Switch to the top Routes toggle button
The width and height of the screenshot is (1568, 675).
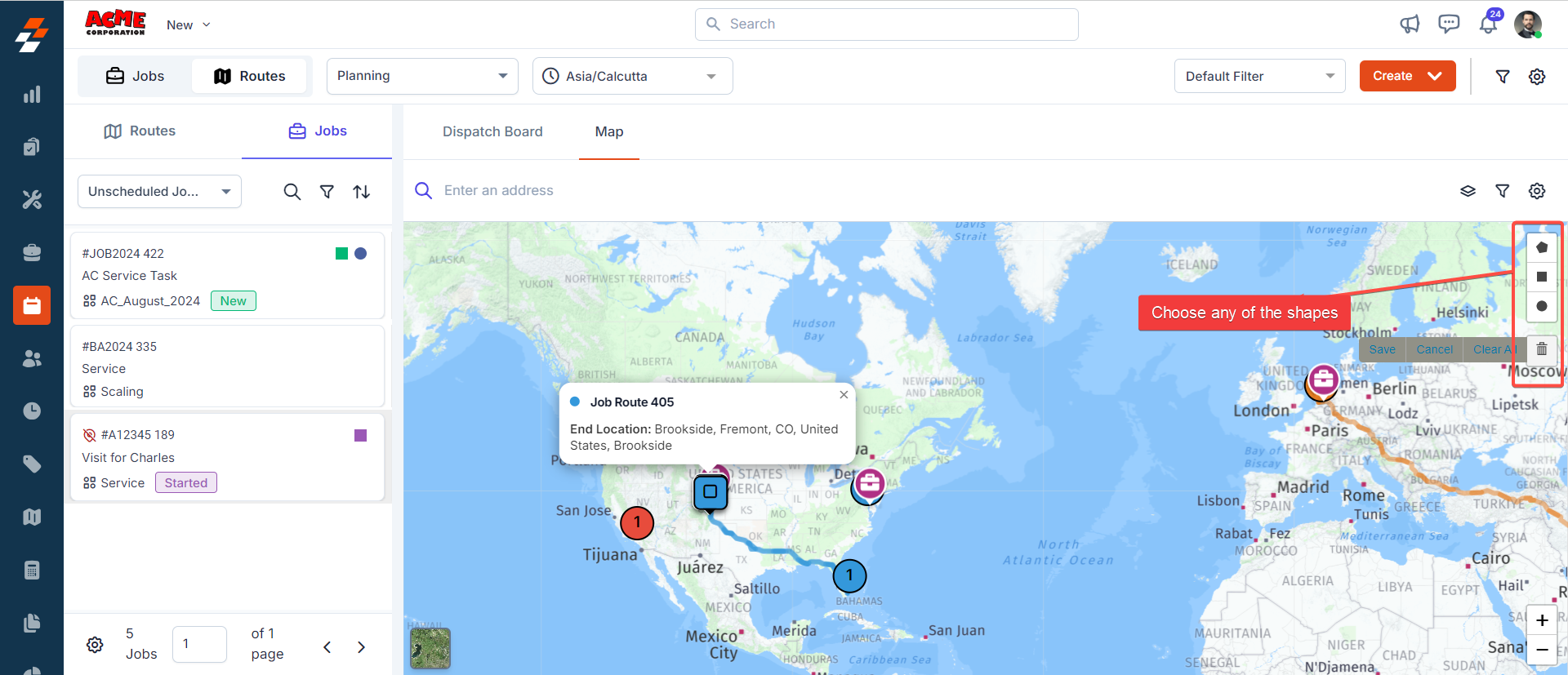click(x=250, y=76)
